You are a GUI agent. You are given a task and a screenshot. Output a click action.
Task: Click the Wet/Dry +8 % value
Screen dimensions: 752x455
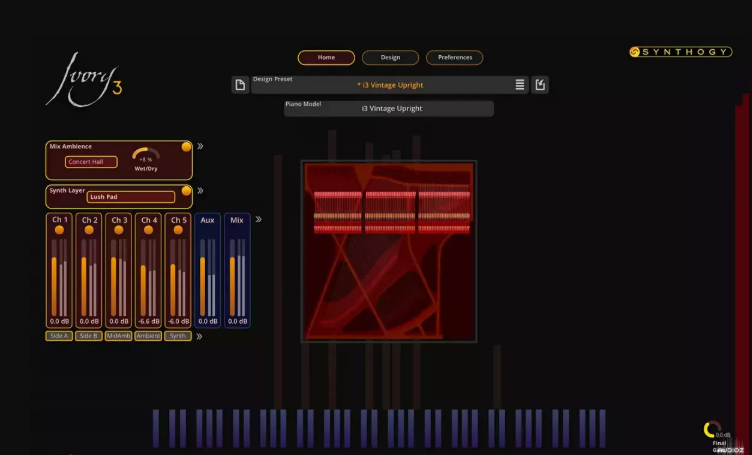tap(146, 160)
